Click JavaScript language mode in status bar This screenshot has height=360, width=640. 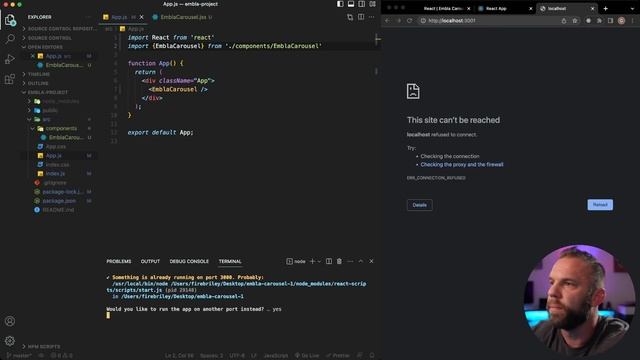[x=276, y=356]
